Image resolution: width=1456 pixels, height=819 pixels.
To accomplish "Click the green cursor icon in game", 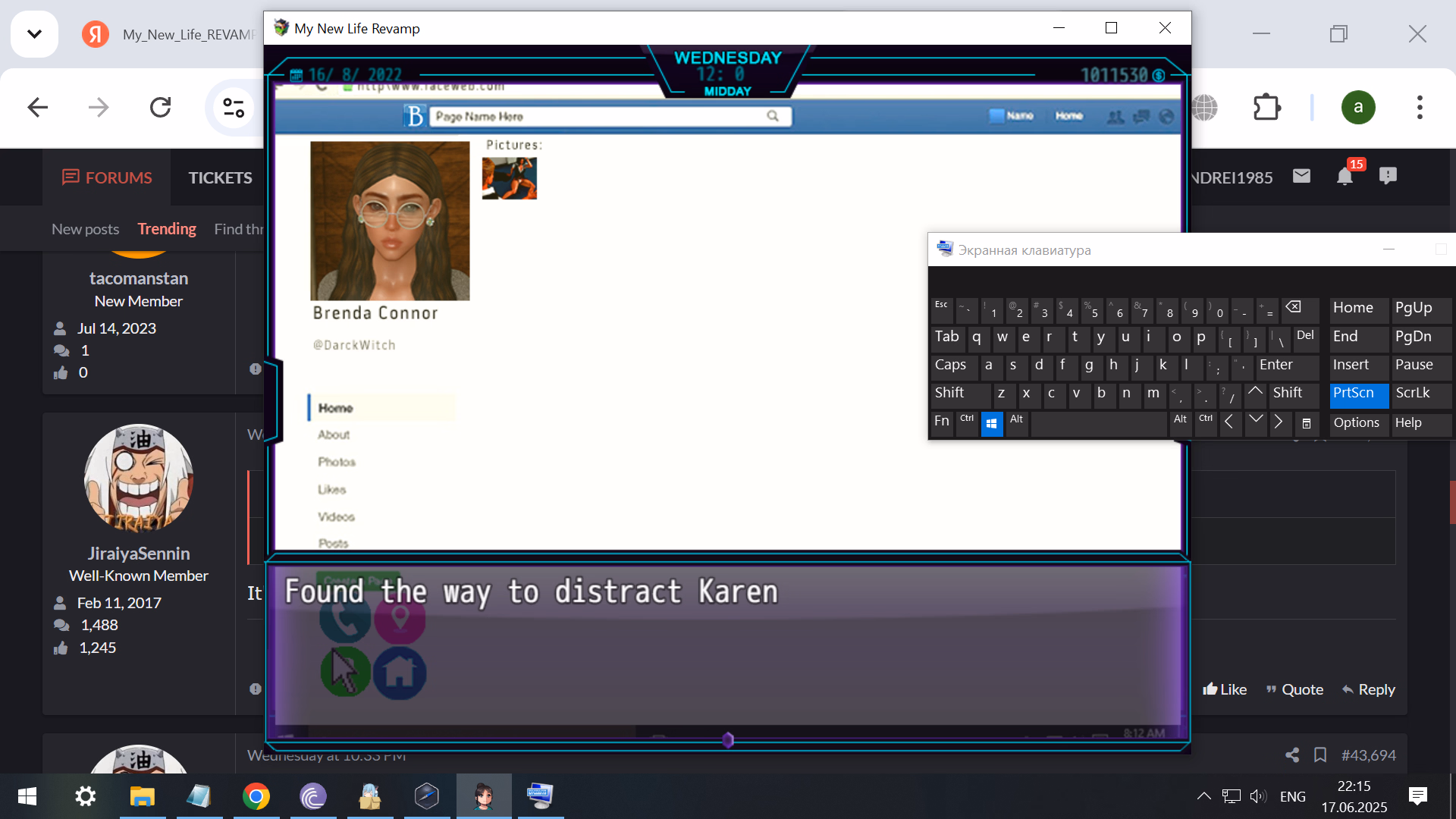I will [345, 672].
